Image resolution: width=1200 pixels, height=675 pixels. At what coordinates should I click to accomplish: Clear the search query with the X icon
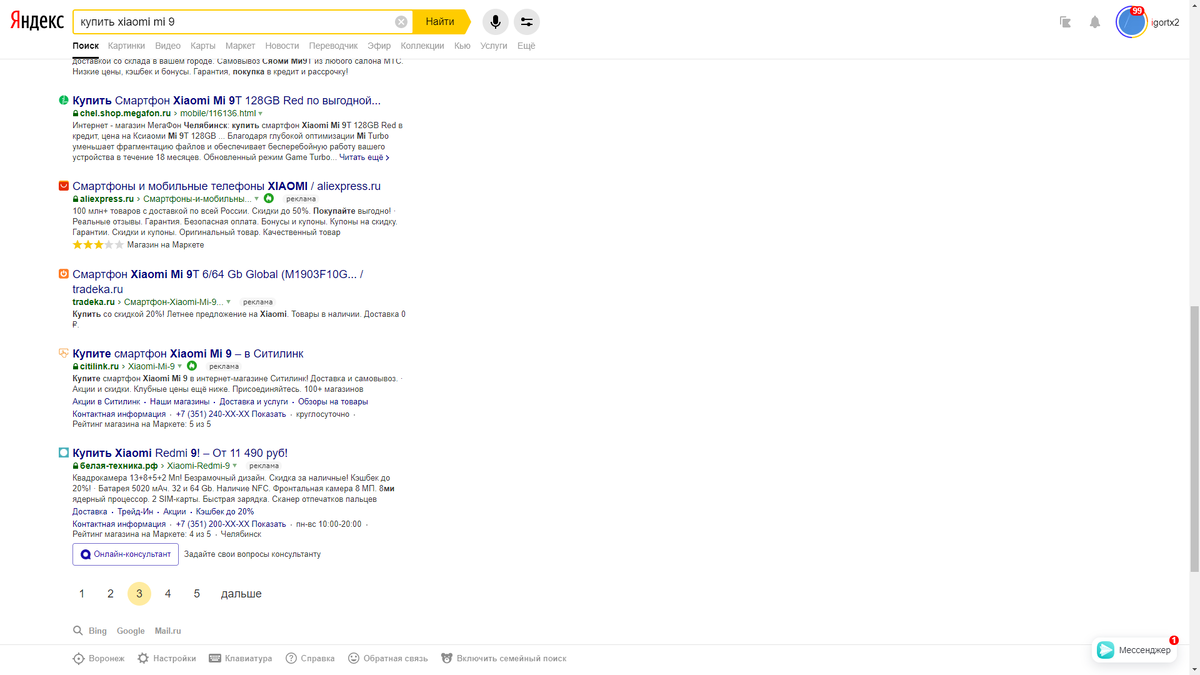tap(401, 22)
